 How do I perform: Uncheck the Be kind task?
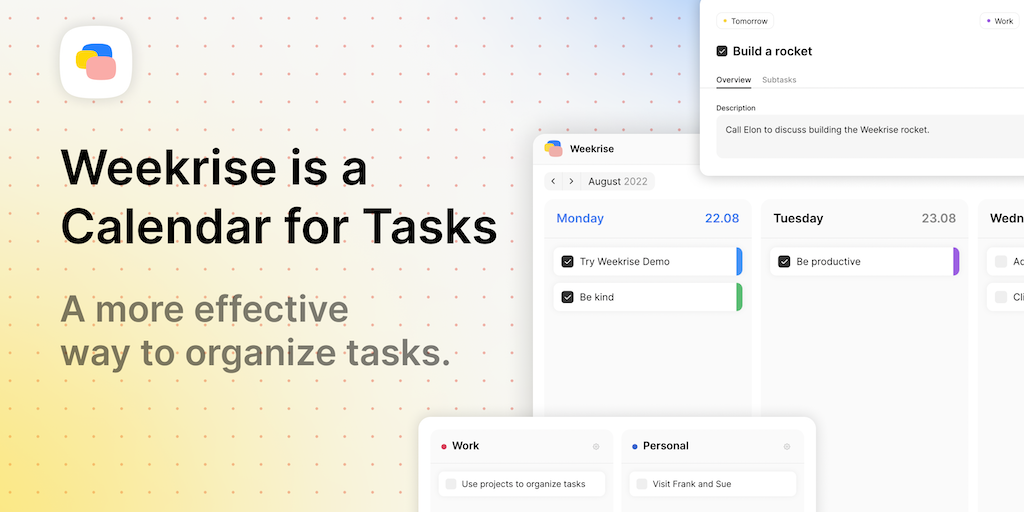[x=567, y=296]
